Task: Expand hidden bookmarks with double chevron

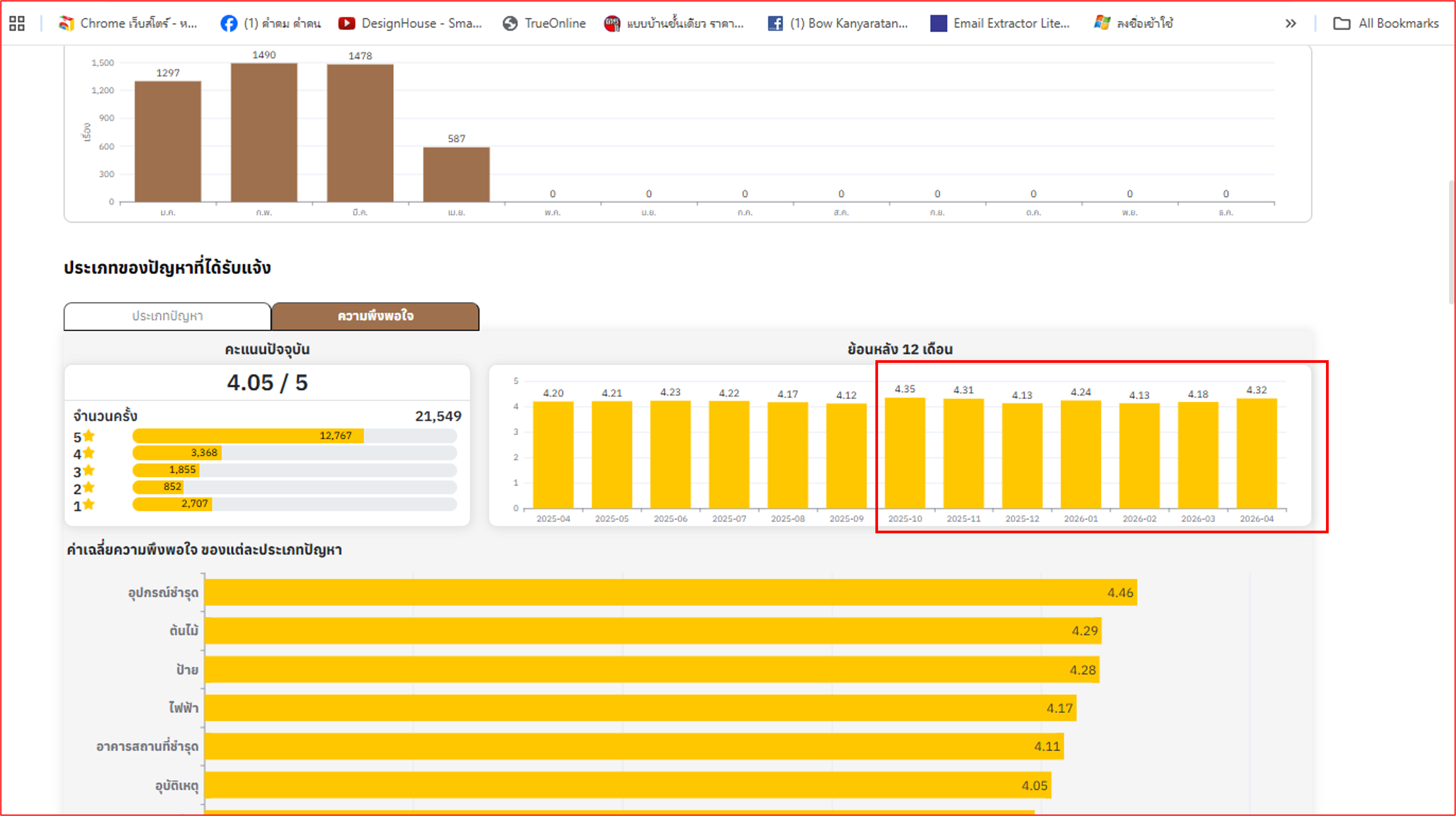Action: tap(1290, 23)
